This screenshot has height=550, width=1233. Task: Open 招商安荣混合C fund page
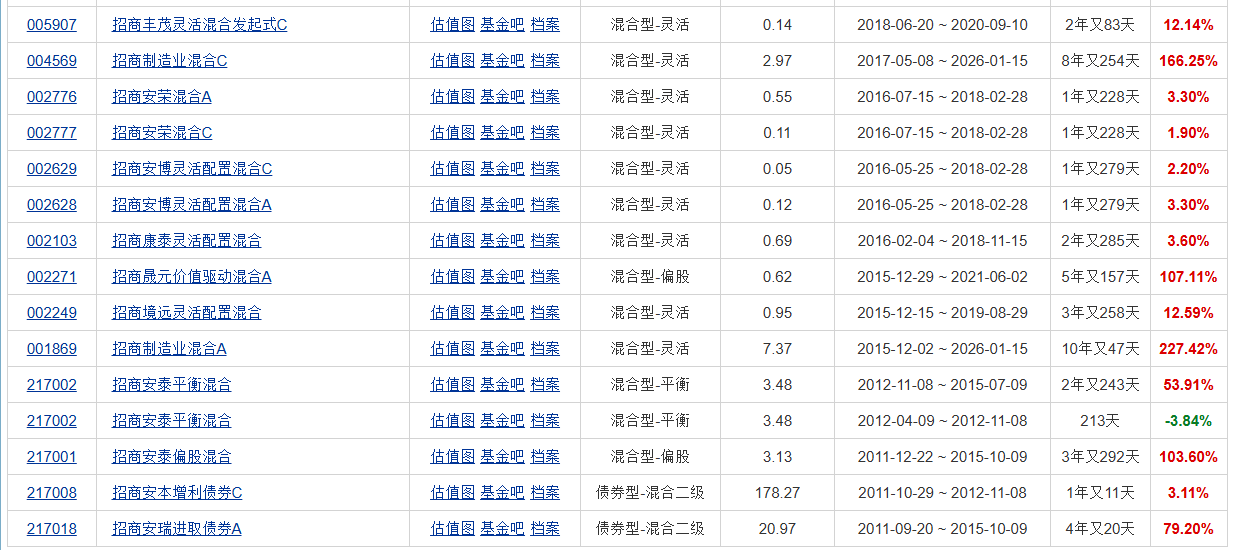[162, 133]
